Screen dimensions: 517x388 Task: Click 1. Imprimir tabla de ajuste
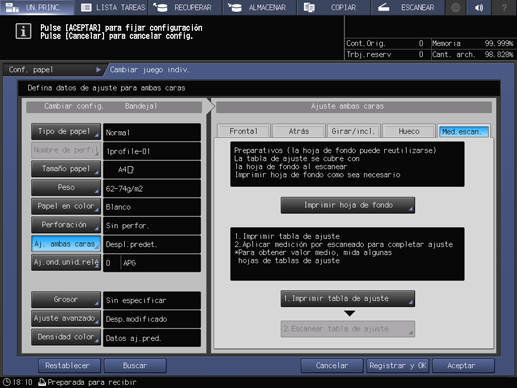coord(348,298)
